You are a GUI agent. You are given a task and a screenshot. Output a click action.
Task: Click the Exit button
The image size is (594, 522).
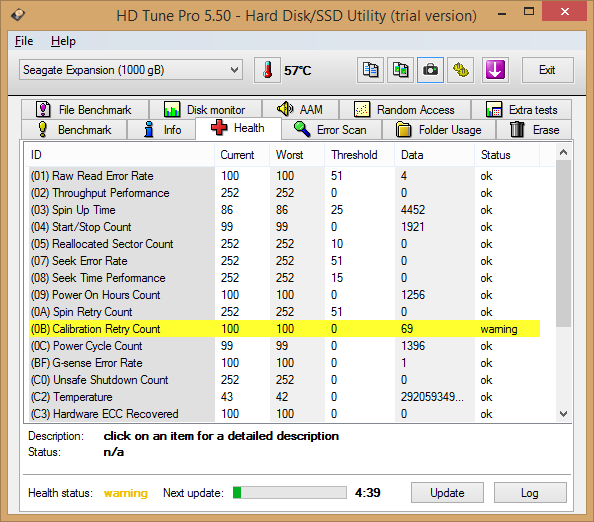click(x=547, y=70)
